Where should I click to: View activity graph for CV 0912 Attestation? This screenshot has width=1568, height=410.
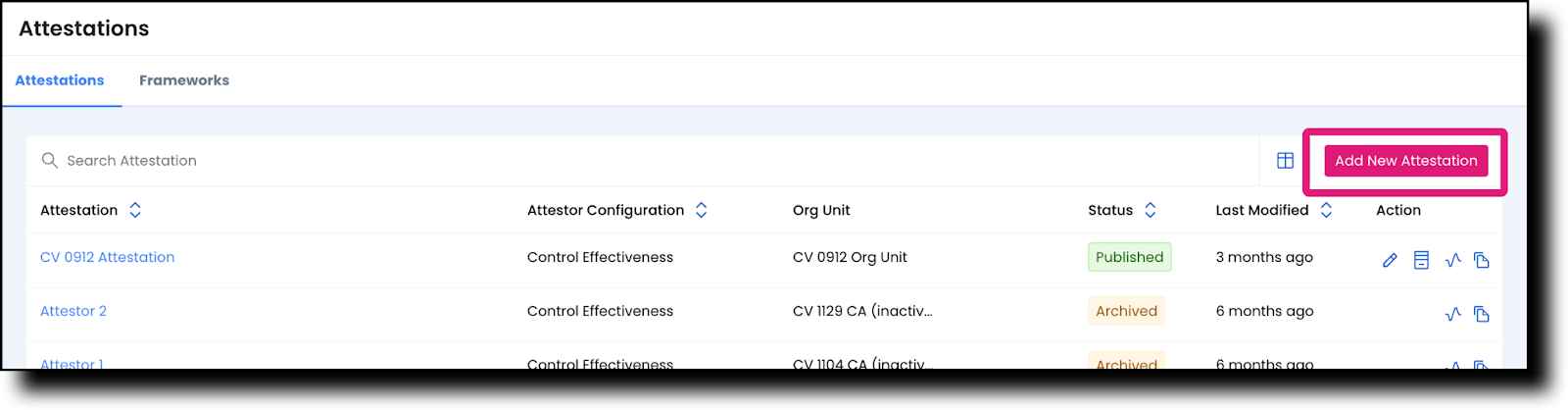pos(1452,260)
